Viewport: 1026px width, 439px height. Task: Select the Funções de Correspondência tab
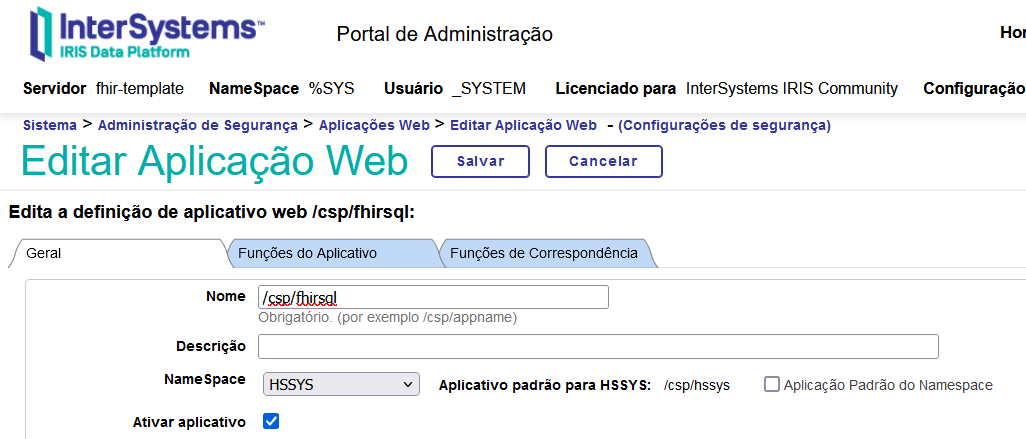(x=543, y=253)
